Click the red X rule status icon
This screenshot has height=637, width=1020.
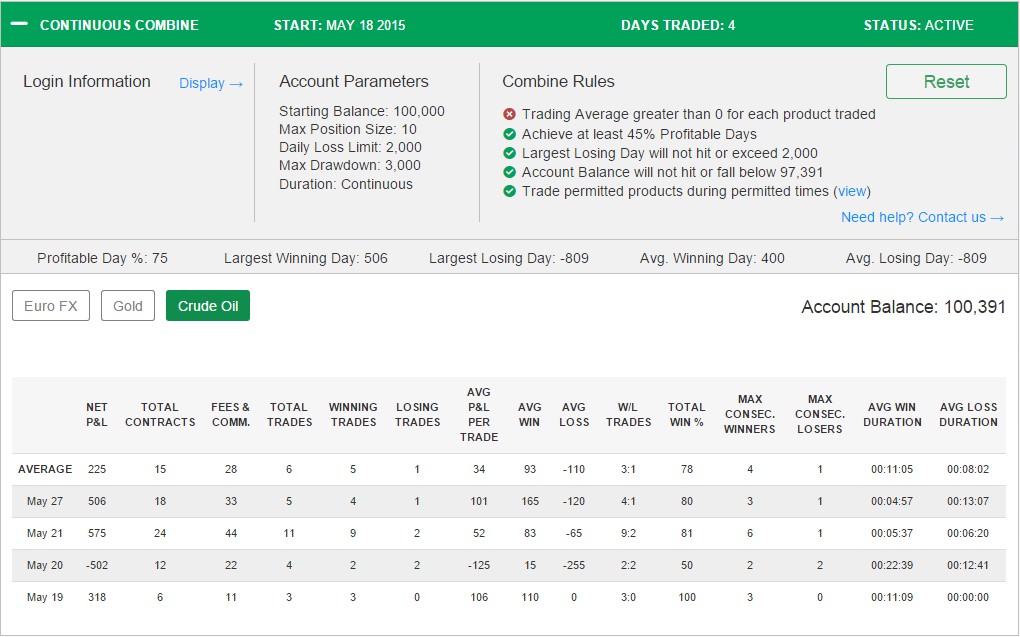coord(509,115)
